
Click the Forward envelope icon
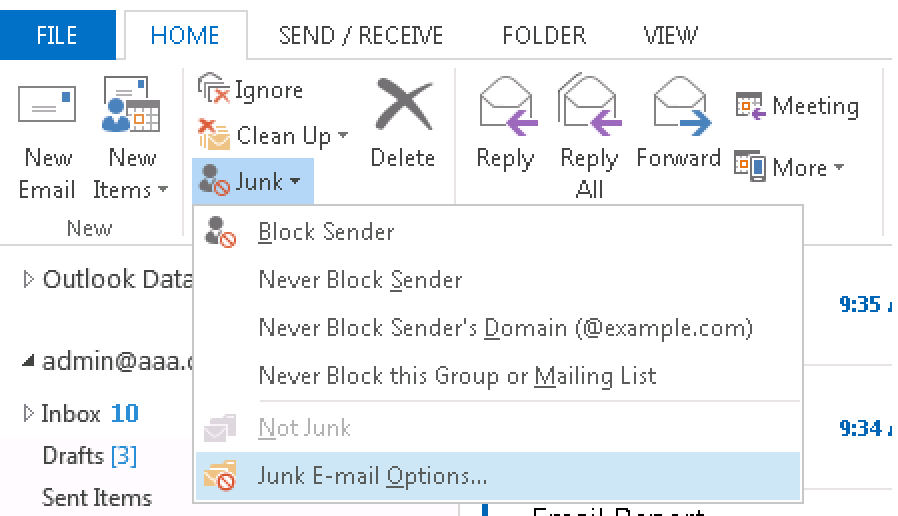tap(682, 106)
